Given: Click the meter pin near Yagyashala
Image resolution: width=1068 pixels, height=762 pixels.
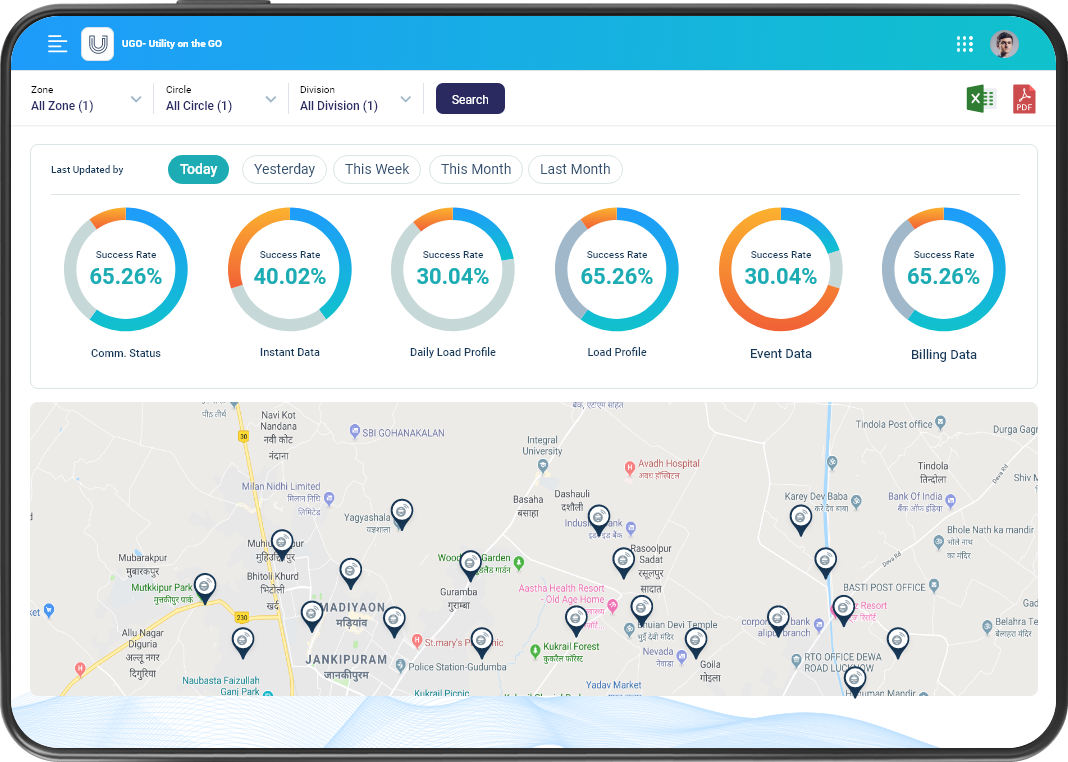Looking at the screenshot, I should (401, 513).
